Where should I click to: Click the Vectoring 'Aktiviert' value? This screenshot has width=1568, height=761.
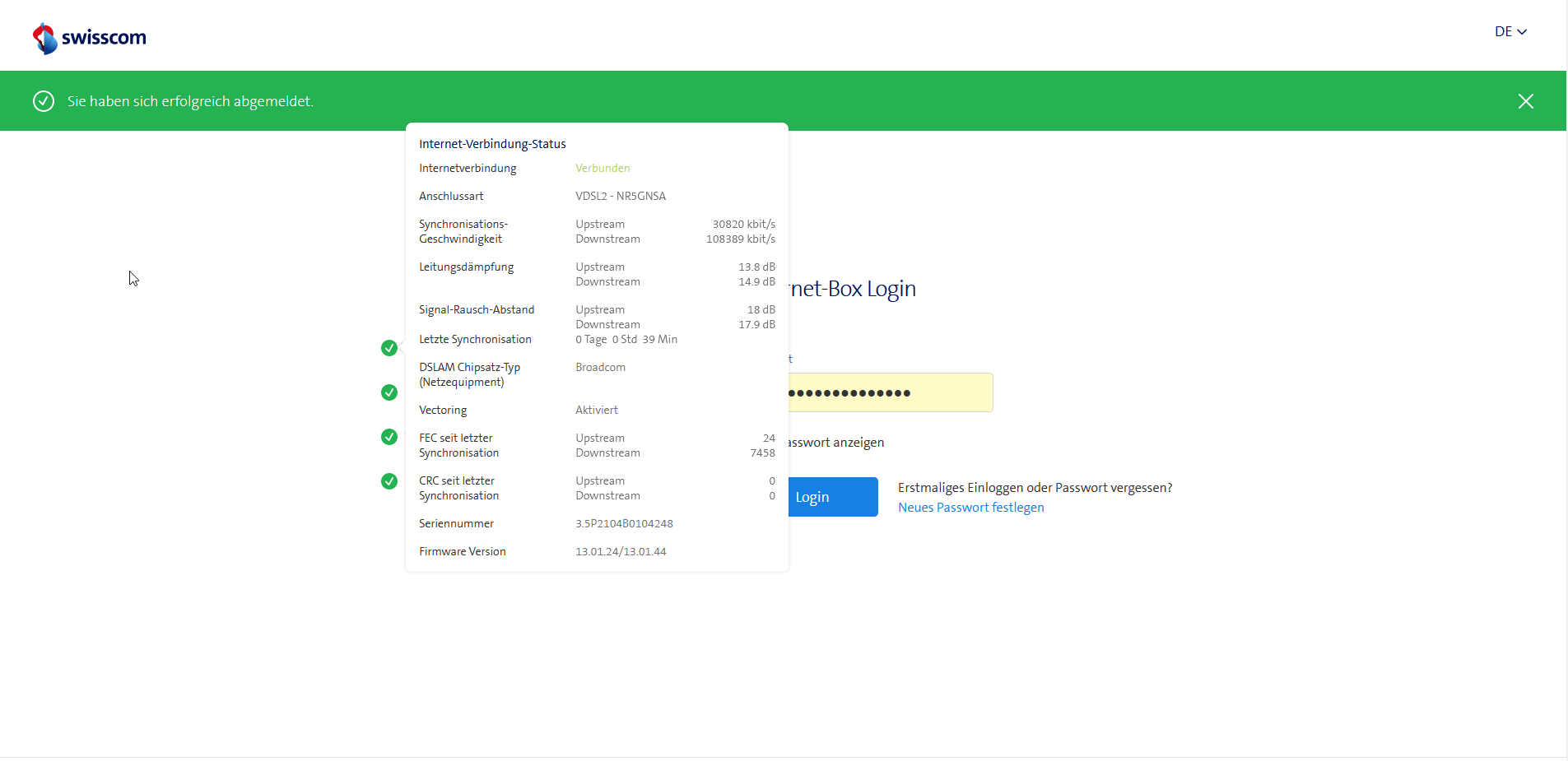596,411
